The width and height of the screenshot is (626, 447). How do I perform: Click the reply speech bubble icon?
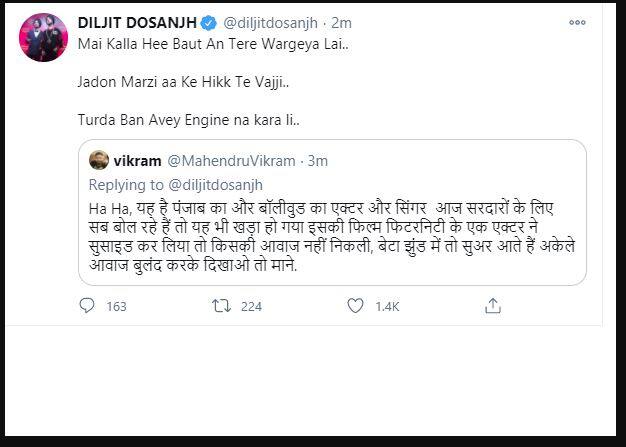87,306
